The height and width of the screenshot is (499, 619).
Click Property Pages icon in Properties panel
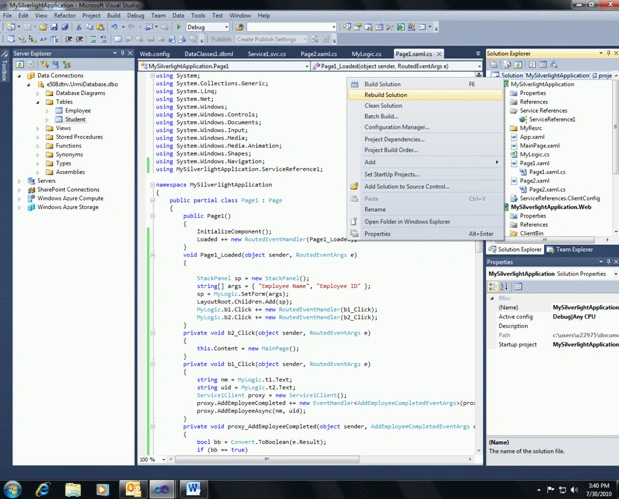pos(518,286)
